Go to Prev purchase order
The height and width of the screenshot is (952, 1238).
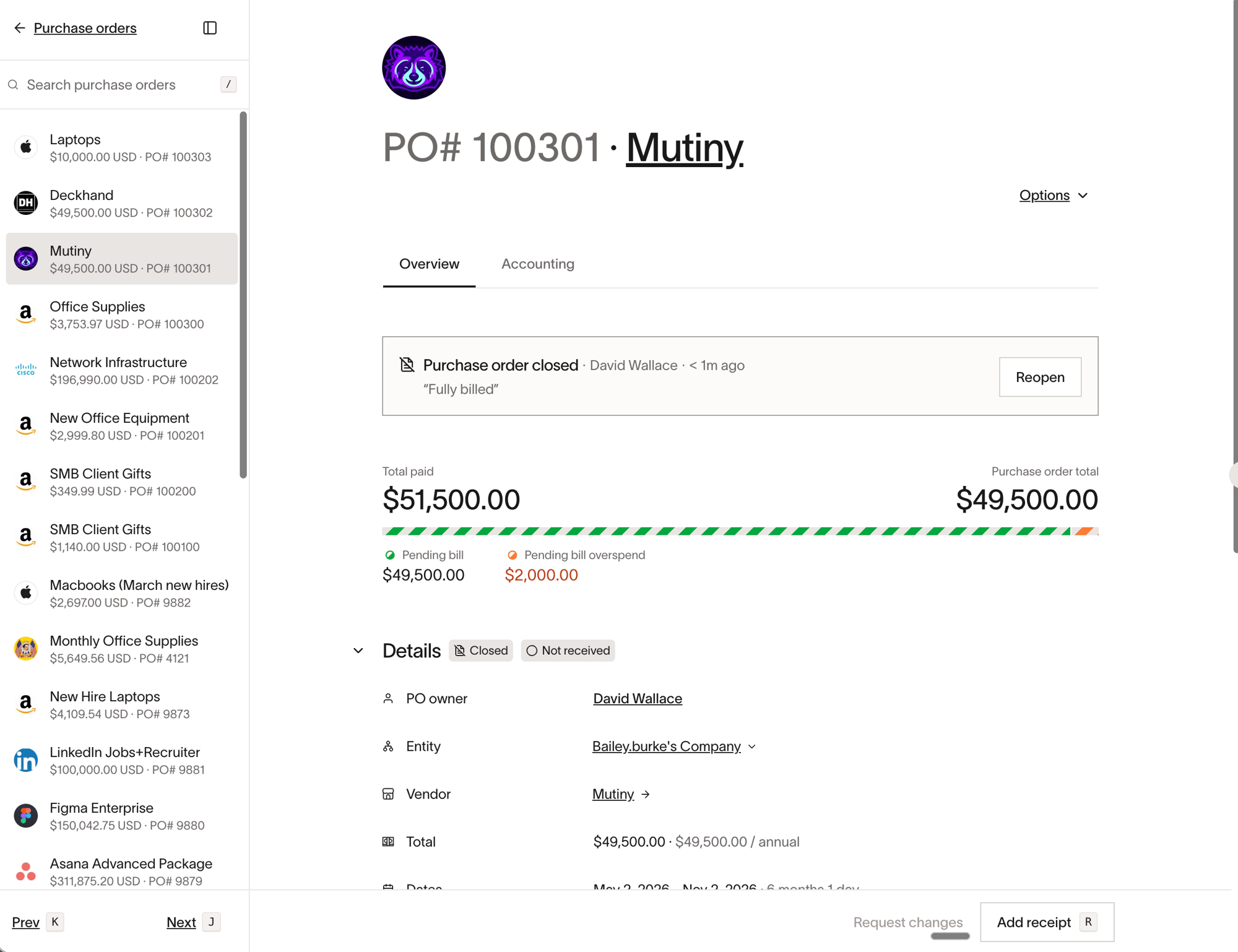(25, 922)
